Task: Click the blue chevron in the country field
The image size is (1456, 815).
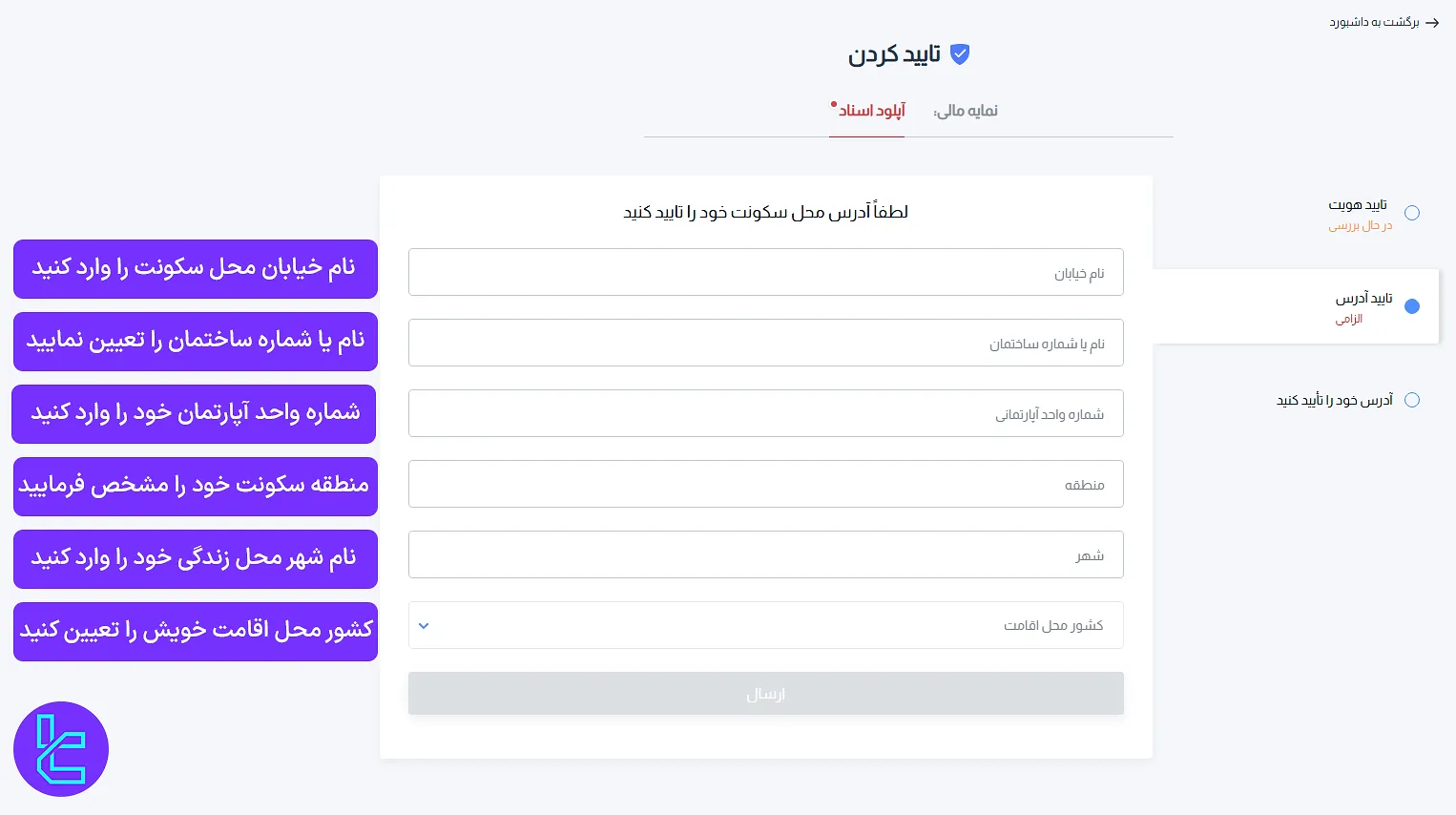Action: pyautogui.click(x=424, y=625)
